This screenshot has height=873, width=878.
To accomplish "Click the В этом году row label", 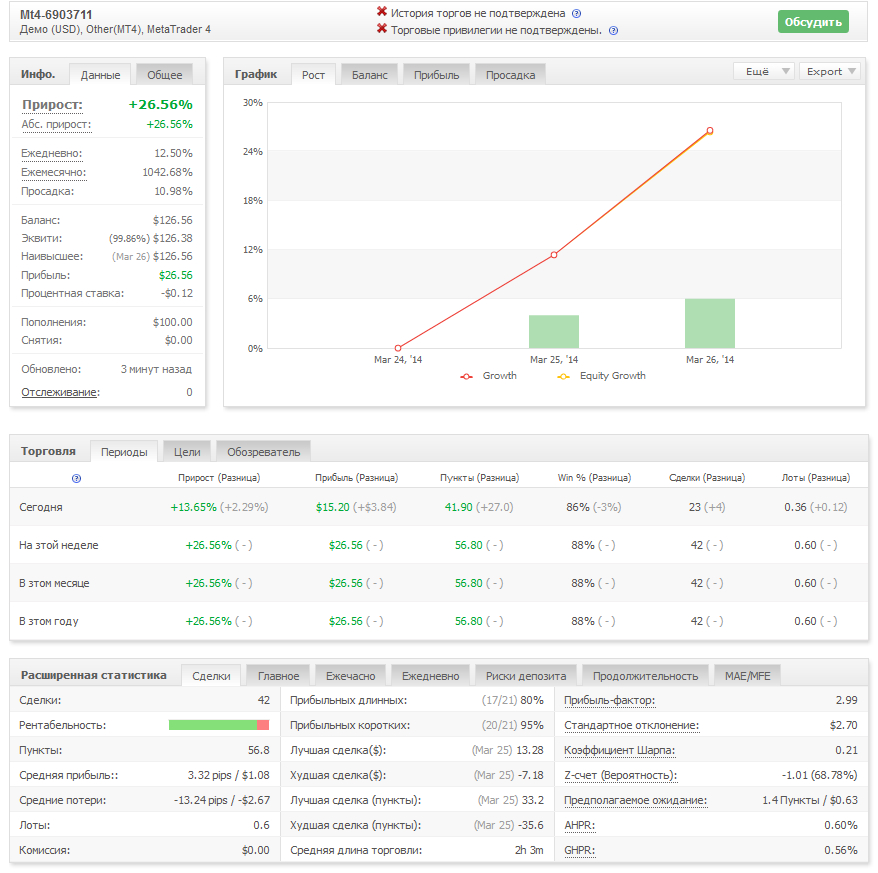I will (x=49, y=621).
